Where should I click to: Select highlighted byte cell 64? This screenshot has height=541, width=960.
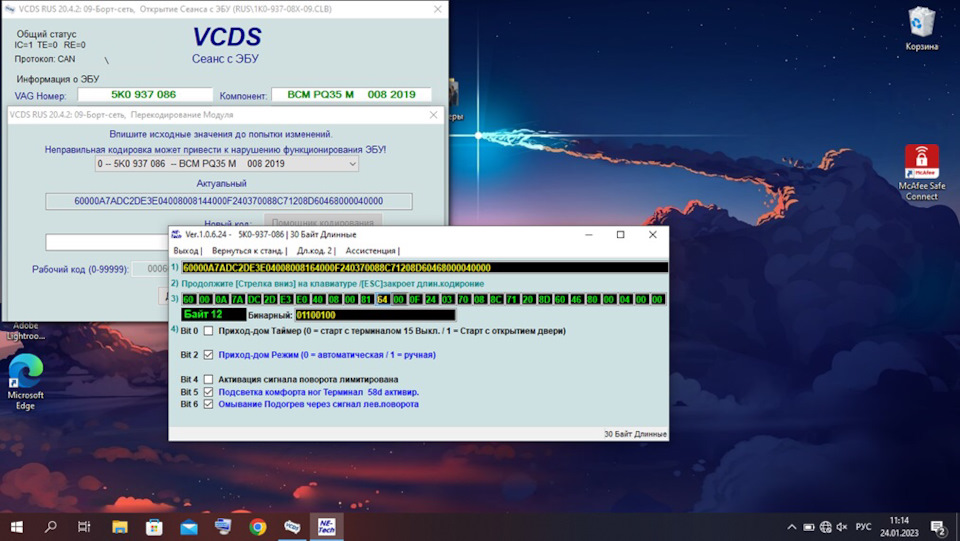tap(383, 299)
